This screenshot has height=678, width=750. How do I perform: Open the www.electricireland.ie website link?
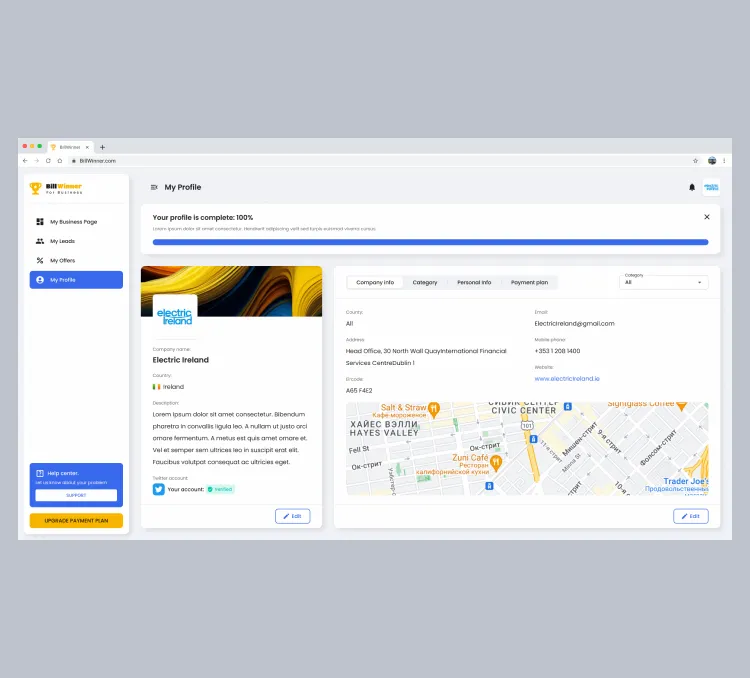[567, 379]
